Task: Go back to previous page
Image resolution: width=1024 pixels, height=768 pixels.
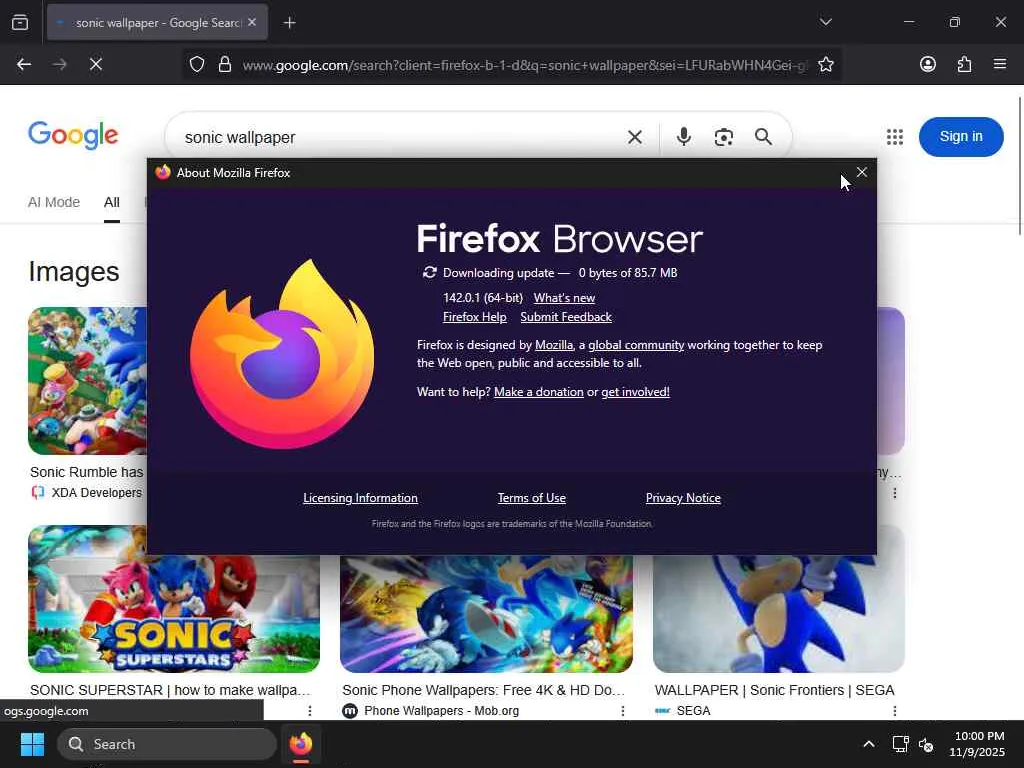Action: click(x=24, y=64)
